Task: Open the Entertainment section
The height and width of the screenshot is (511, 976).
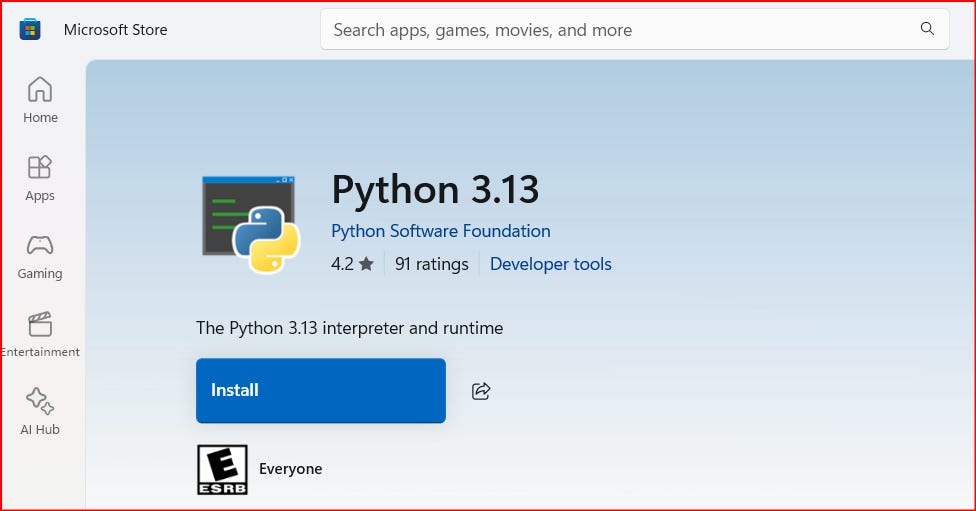Action: tap(40, 335)
